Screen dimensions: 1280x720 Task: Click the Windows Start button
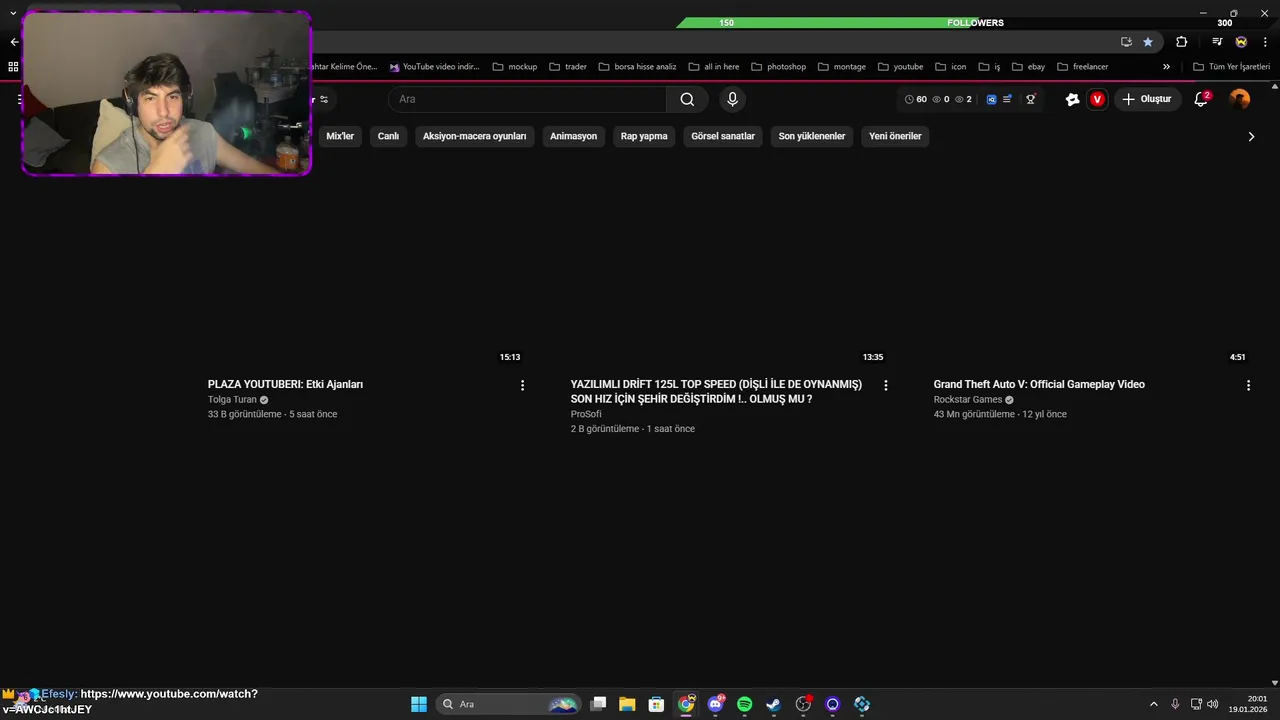point(419,704)
